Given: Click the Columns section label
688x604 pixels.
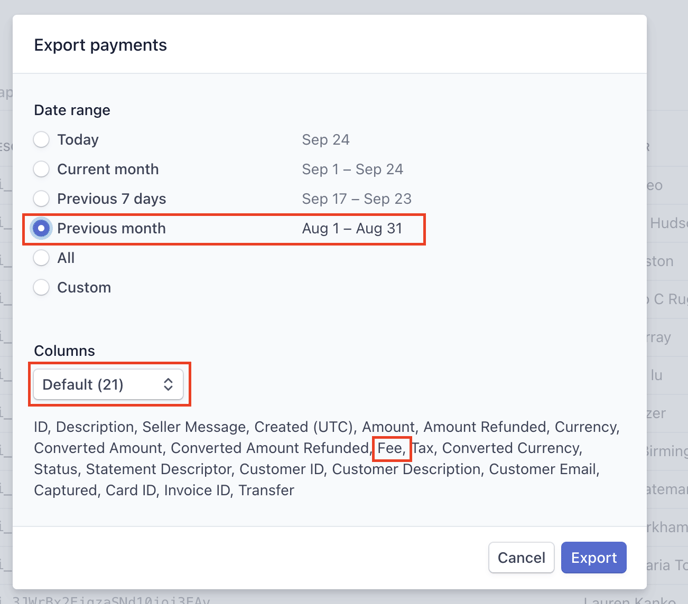Looking at the screenshot, I should [64, 351].
